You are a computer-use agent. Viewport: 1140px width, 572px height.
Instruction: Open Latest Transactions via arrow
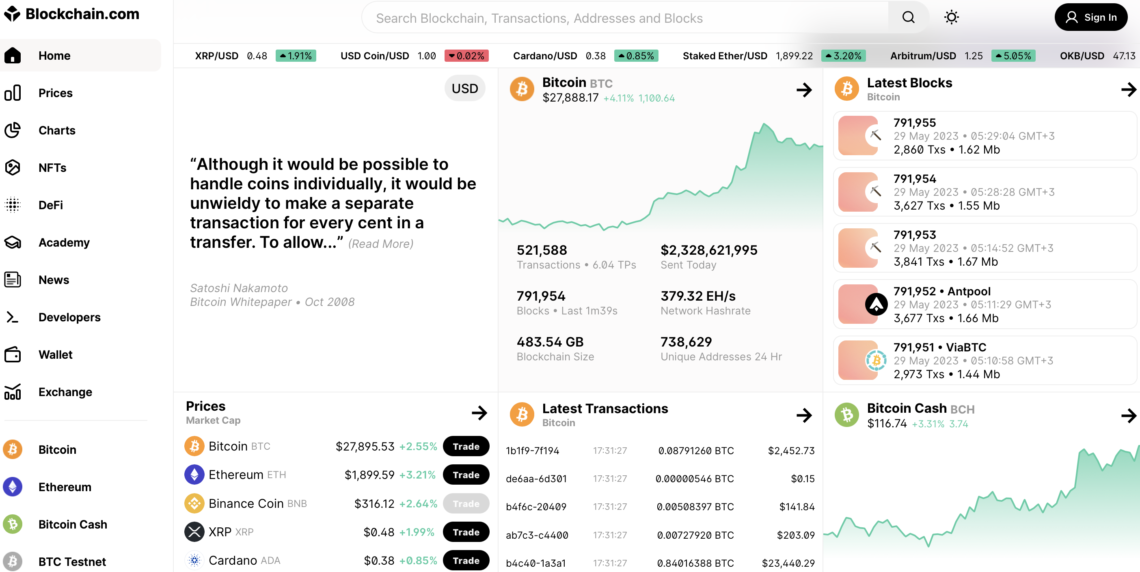click(x=803, y=415)
